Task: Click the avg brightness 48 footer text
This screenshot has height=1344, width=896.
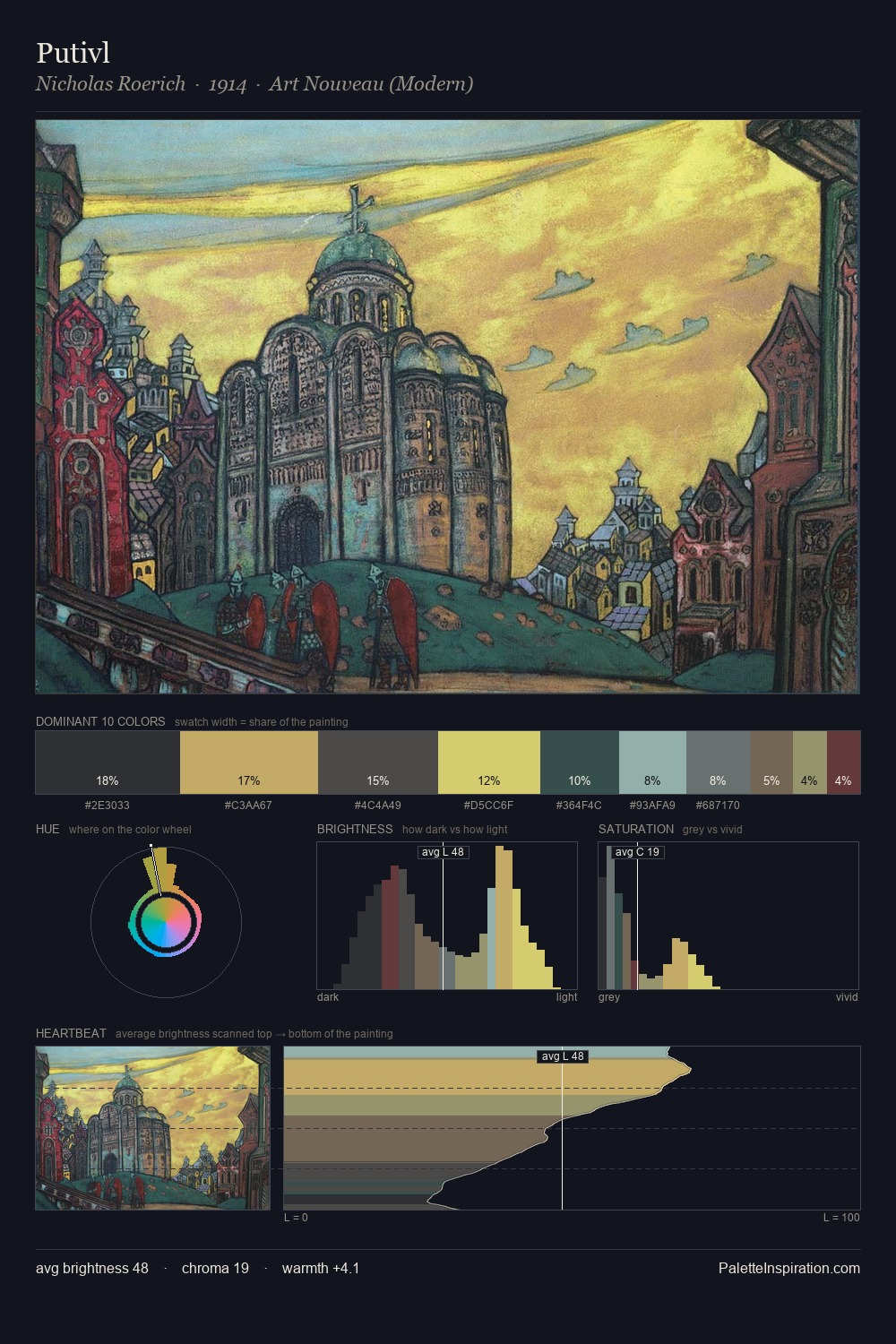Action: tap(92, 1268)
